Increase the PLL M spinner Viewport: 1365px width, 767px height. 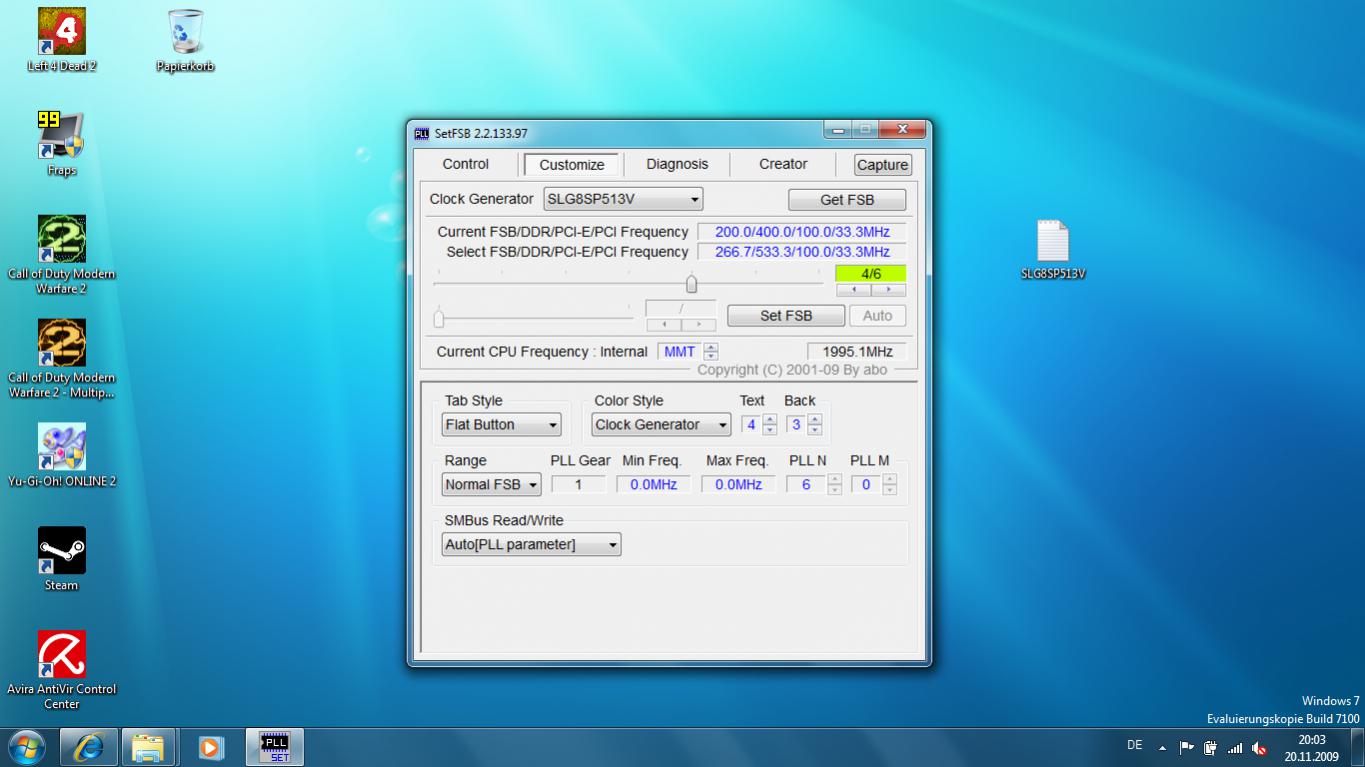click(890, 480)
